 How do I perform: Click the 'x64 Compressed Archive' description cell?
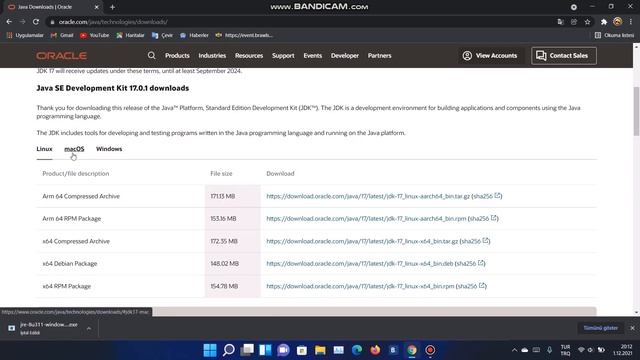click(x=76, y=241)
